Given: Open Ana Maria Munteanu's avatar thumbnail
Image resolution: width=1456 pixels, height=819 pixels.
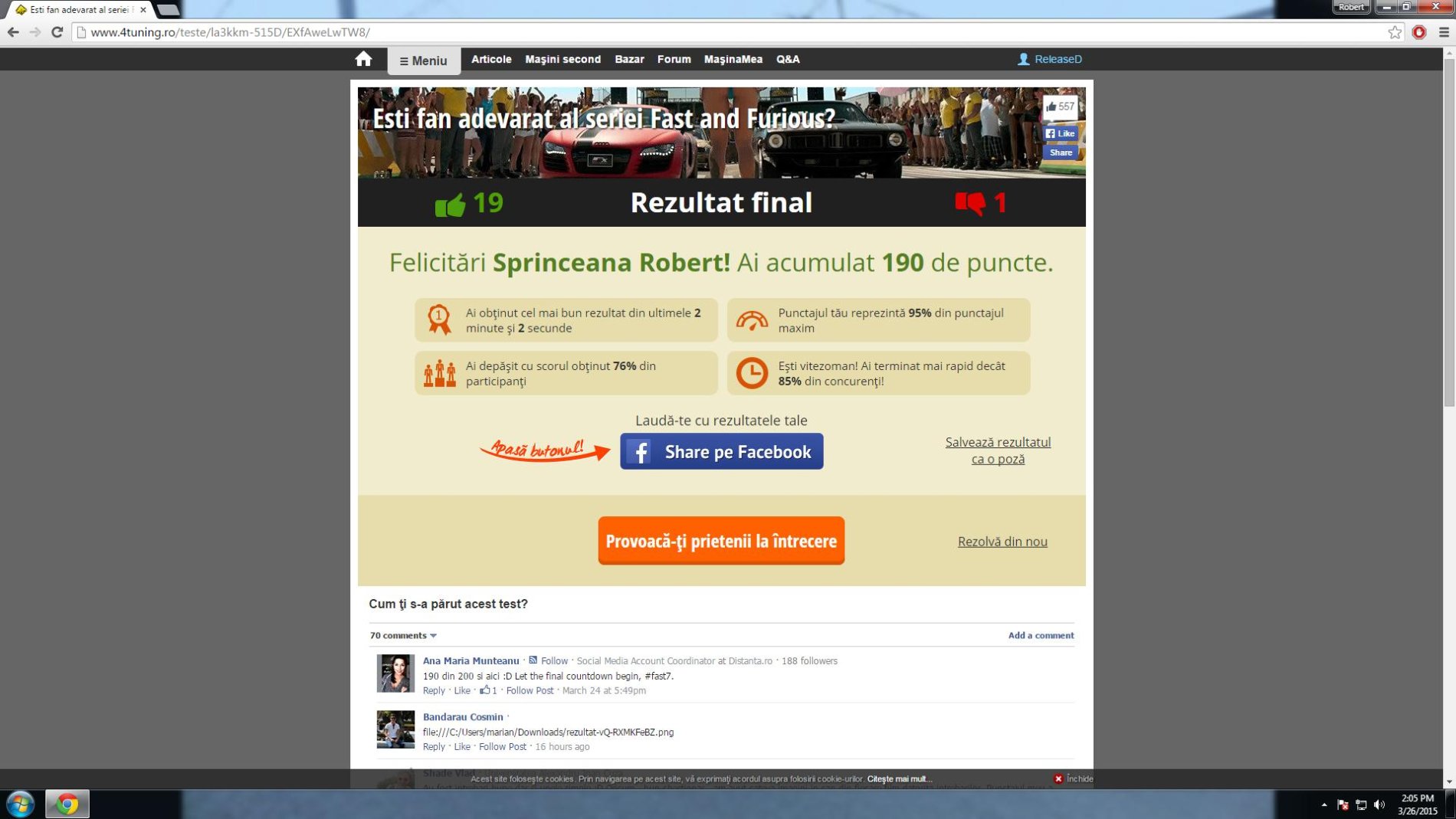Looking at the screenshot, I should (x=395, y=673).
